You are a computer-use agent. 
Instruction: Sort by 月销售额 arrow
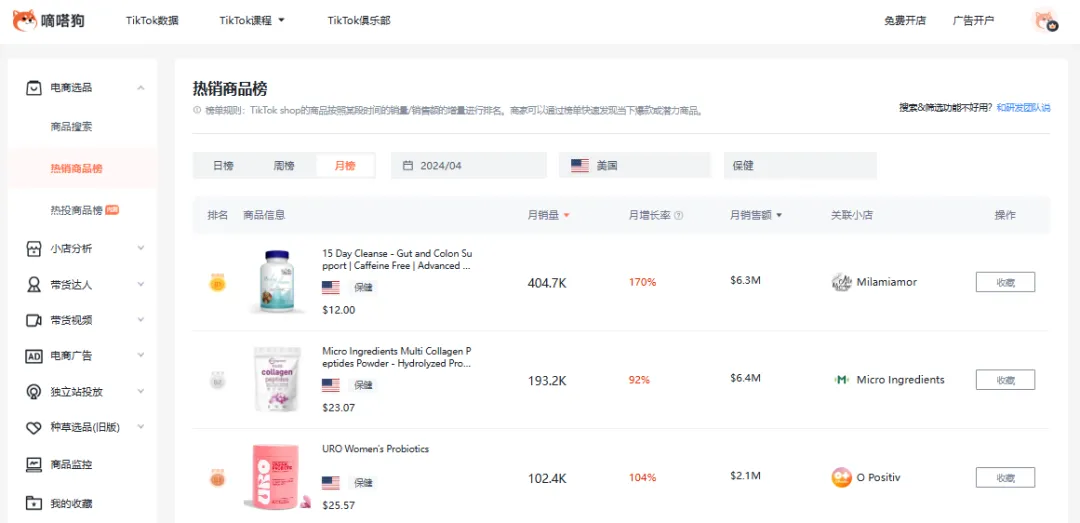coord(779,216)
